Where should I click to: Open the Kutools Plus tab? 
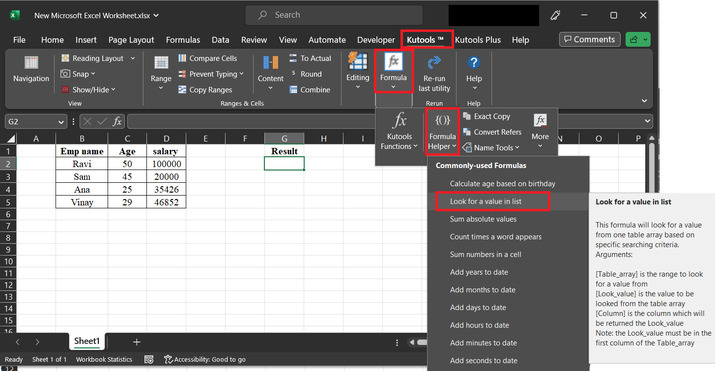(477, 40)
